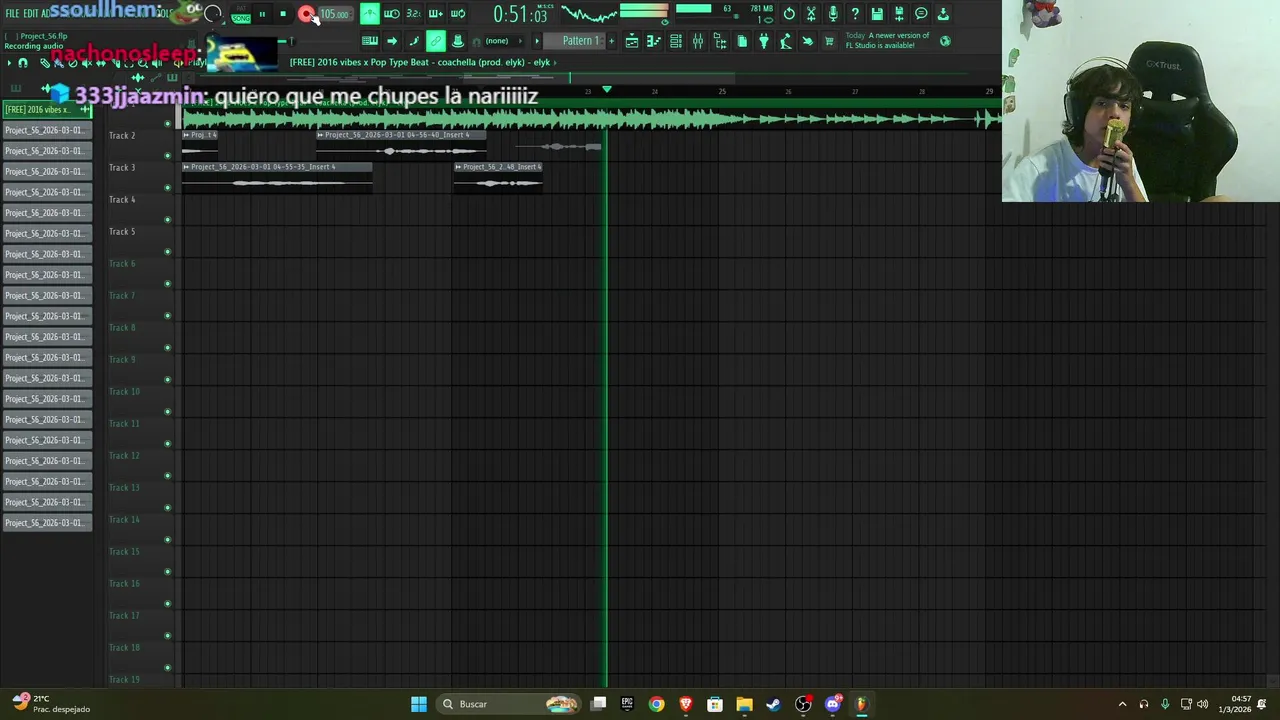Open the Windows Start menu
The height and width of the screenshot is (720, 1280).
pos(419,704)
